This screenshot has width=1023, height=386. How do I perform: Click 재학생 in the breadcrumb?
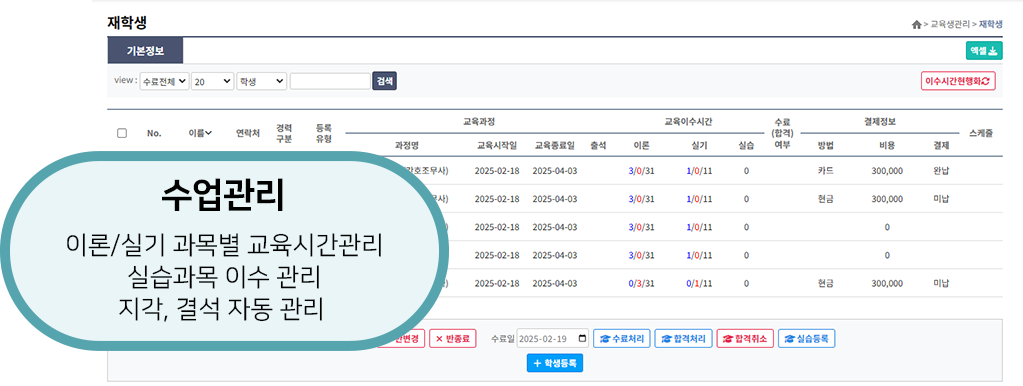coord(990,24)
